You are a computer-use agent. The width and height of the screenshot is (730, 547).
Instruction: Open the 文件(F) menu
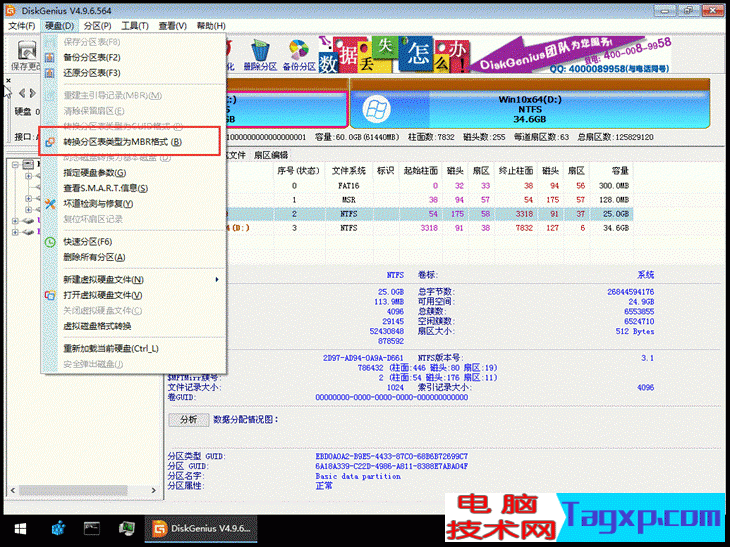coord(22,26)
